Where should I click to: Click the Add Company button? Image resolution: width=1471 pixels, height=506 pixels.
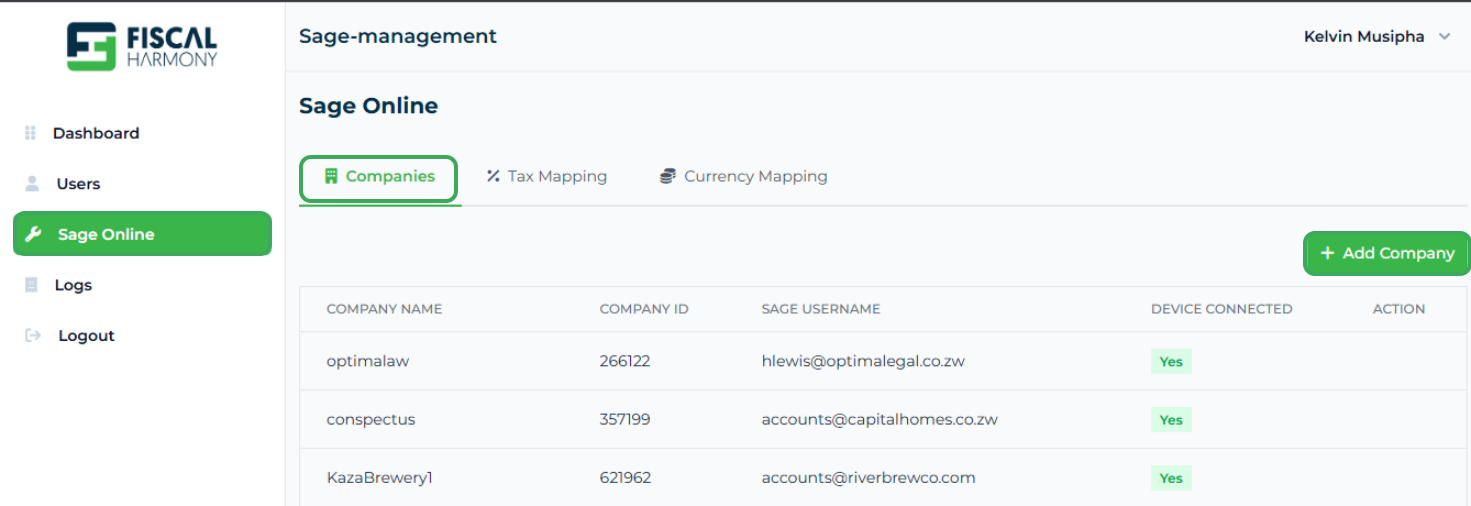[1387, 253]
